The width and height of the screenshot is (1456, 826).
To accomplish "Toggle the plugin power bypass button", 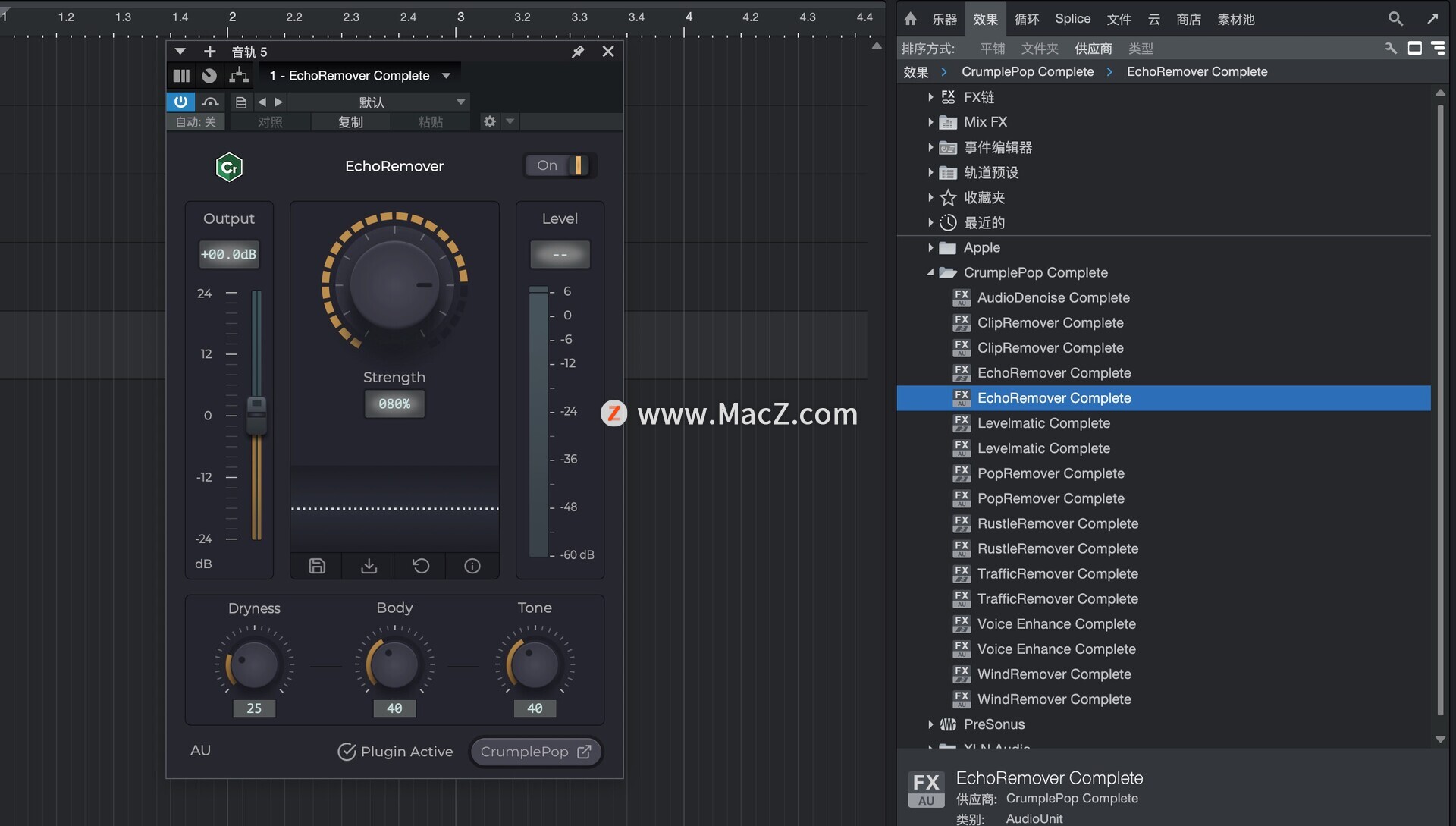I will coord(180,102).
